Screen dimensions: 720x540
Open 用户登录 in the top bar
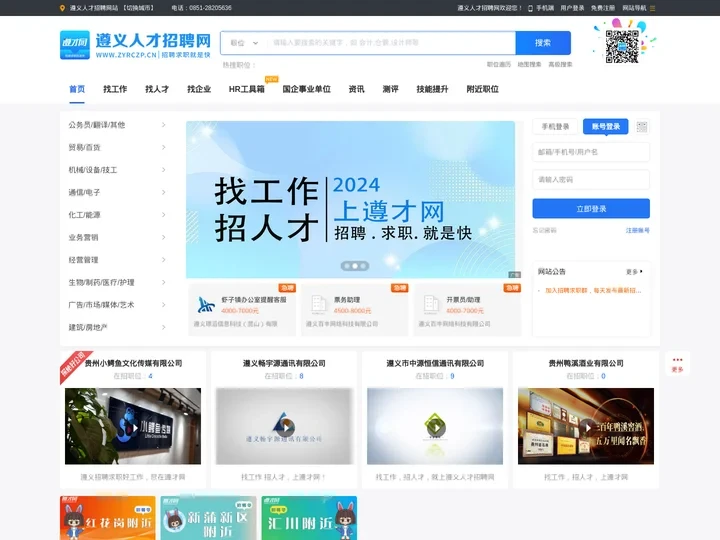click(x=572, y=8)
